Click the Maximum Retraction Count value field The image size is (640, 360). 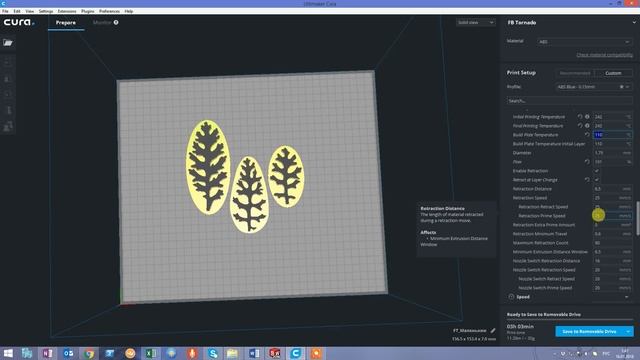click(x=612, y=243)
